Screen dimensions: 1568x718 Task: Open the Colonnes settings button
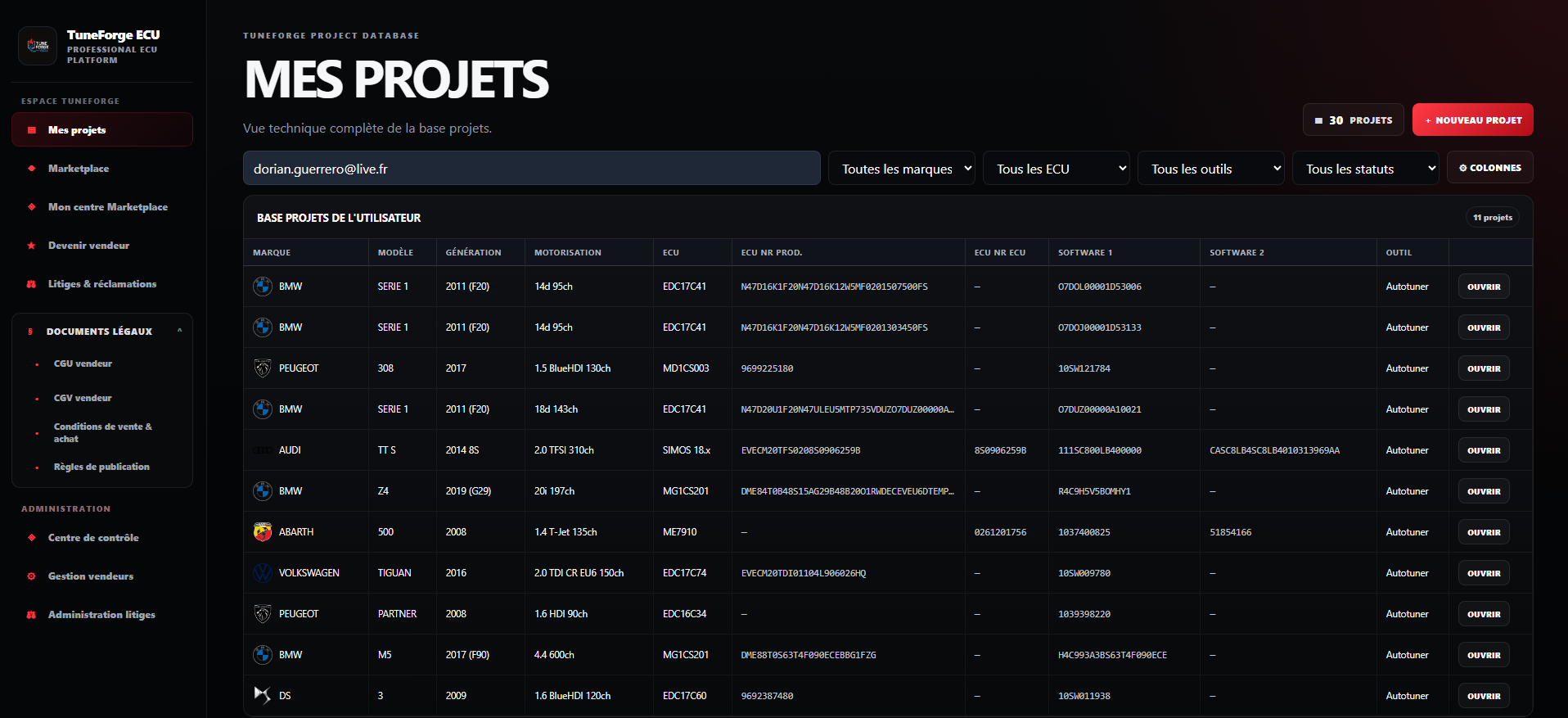pyautogui.click(x=1490, y=168)
